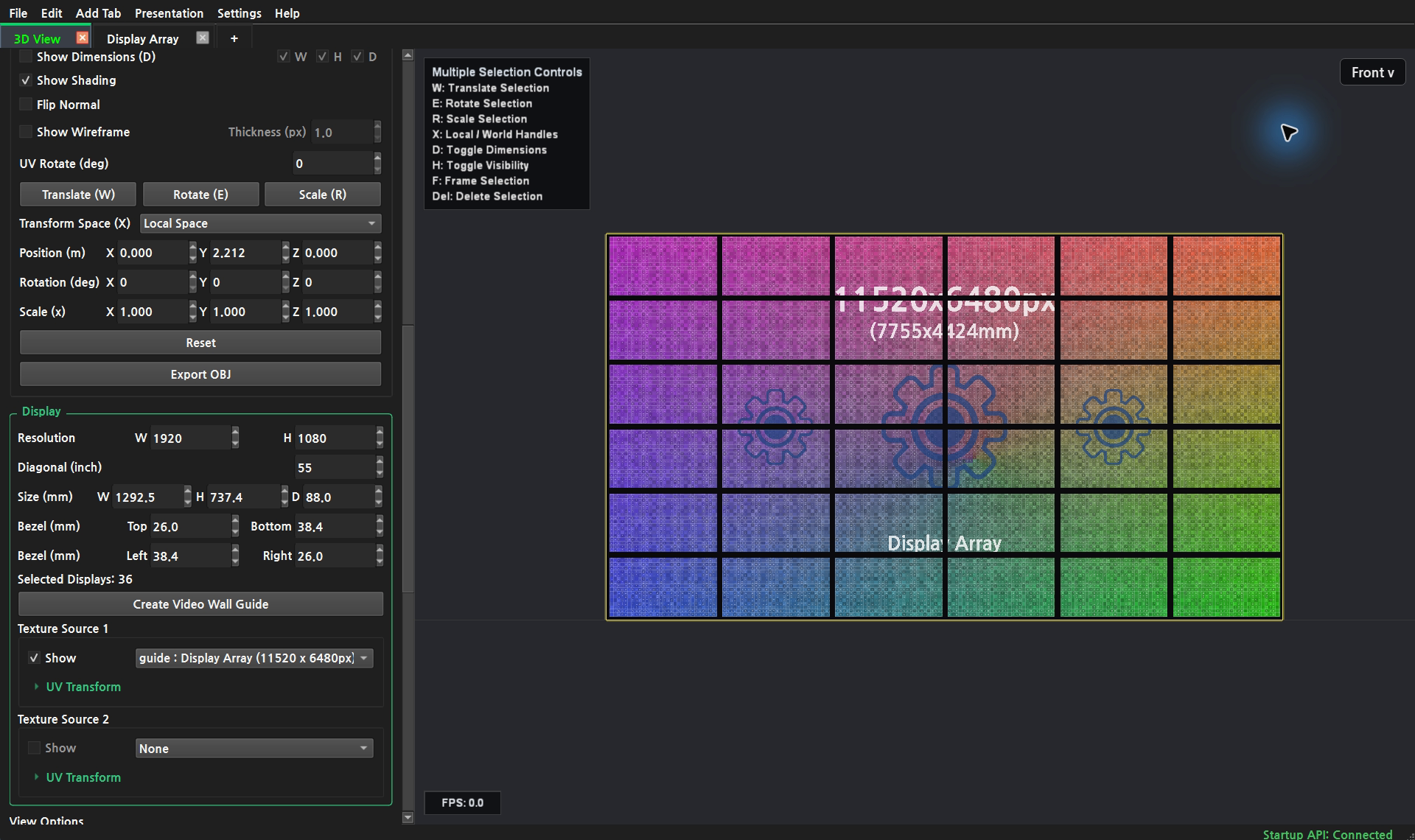The width and height of the screenshot is (1415, 840).
Task: Switch to the Display Array tab
Action: pos(143,39)
